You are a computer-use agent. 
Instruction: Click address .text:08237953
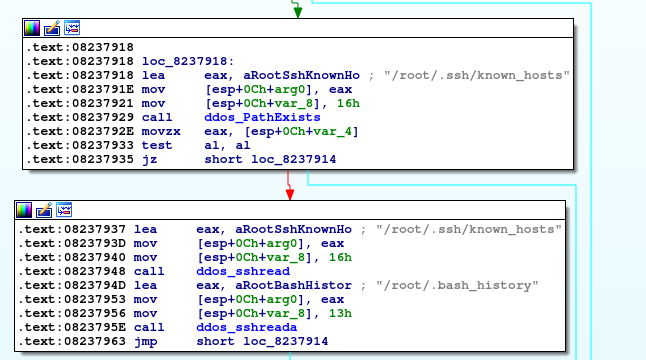tap(72, 299)
